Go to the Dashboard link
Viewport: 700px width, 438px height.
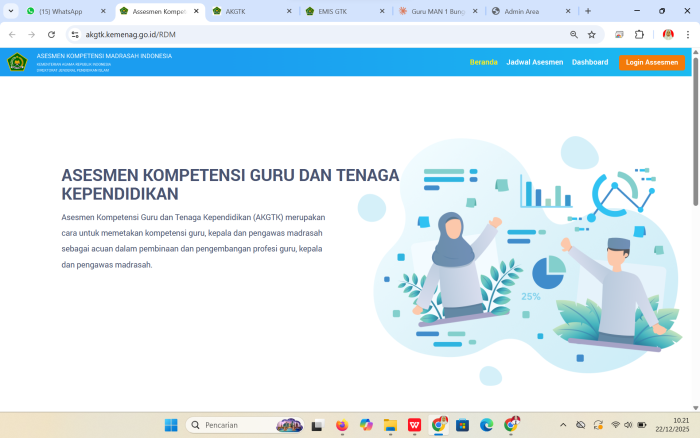click(x=590, y=62)
